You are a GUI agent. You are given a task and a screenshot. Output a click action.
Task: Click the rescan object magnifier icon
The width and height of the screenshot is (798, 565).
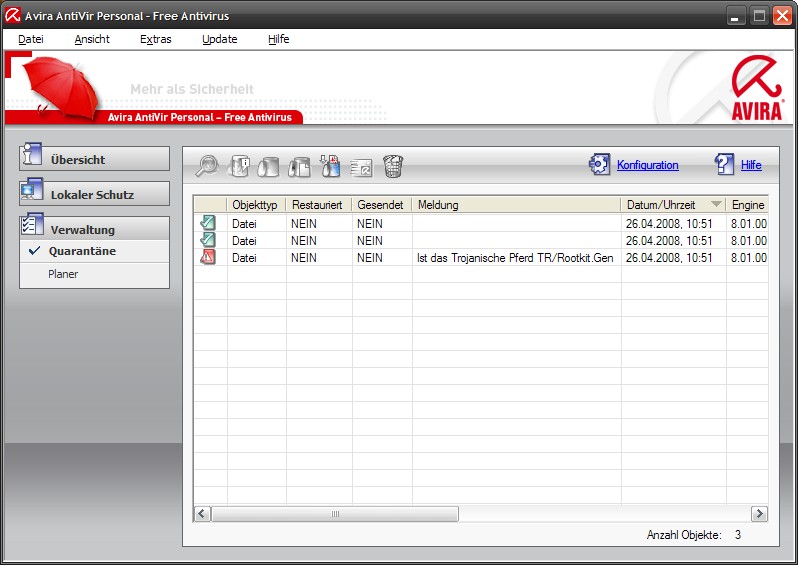[x=207, y=166]
